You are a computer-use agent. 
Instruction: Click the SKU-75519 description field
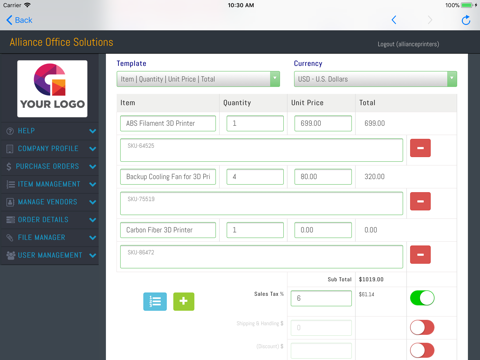(261, 203)
